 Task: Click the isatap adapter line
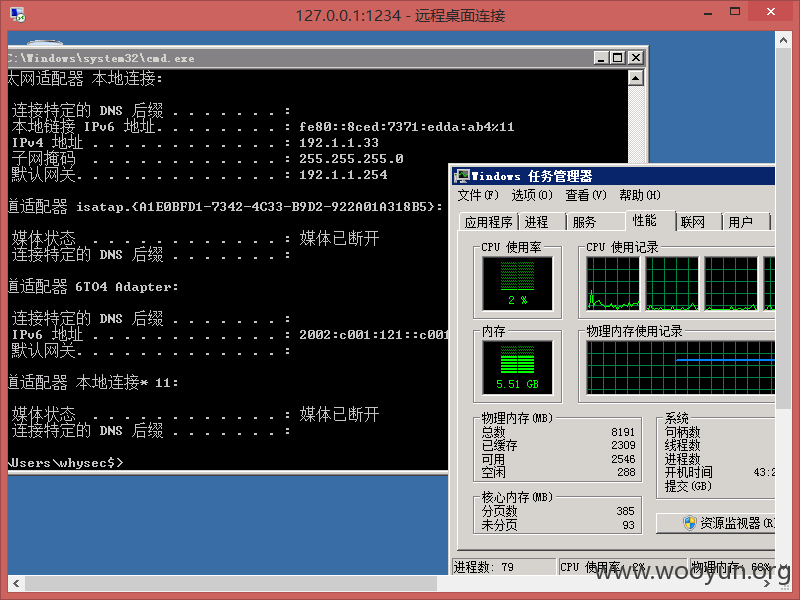tap(225, 206)
